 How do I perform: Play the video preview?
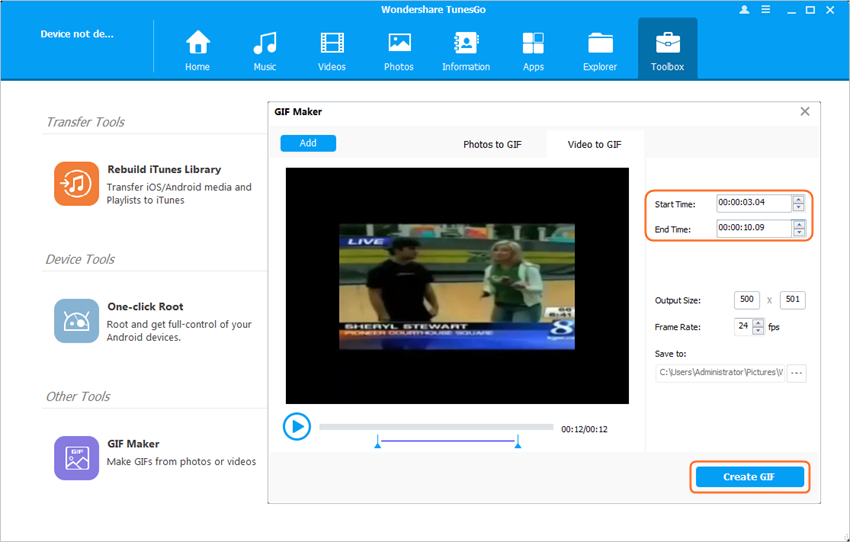[x=297, y=427]
